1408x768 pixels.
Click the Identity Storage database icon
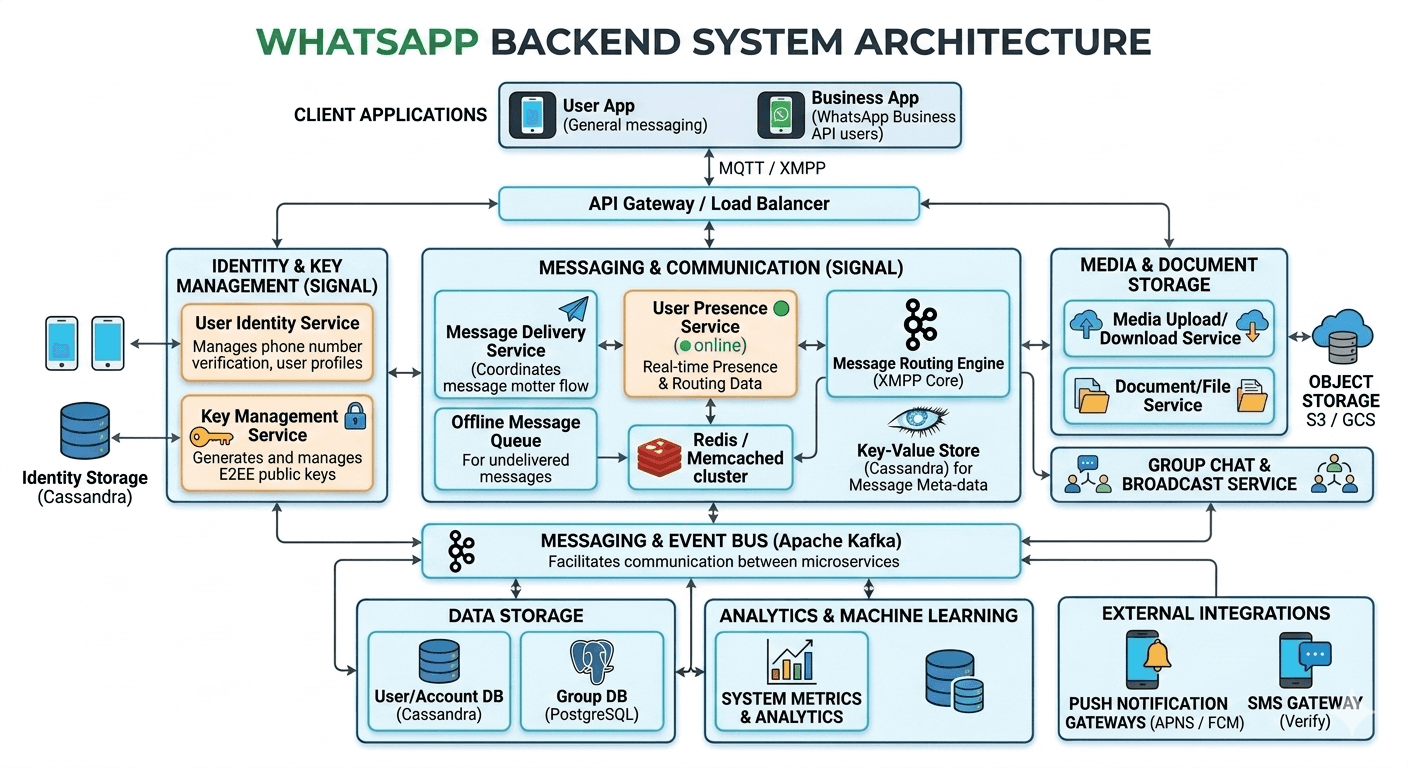[85, 431]
